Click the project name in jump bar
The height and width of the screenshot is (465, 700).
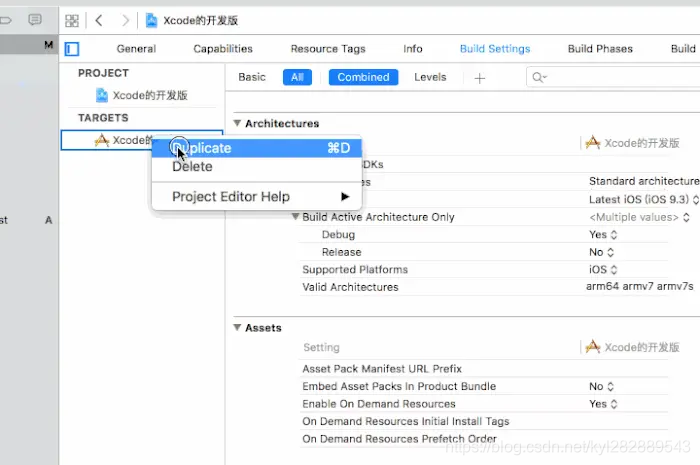(200, 21)
